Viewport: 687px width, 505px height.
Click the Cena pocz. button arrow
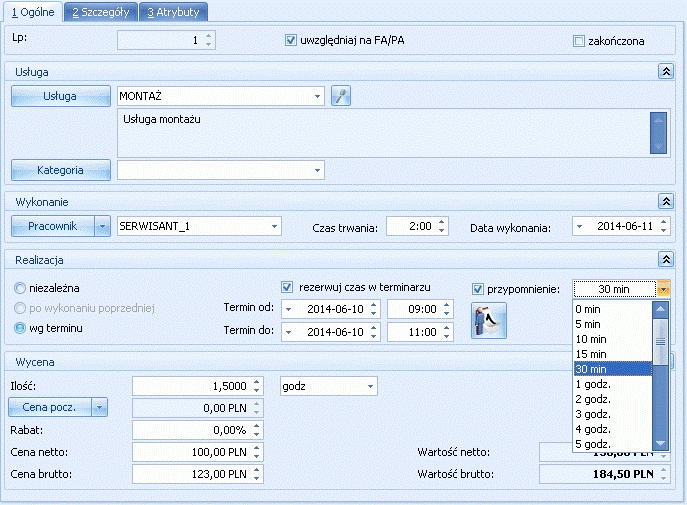coord(99,407)
